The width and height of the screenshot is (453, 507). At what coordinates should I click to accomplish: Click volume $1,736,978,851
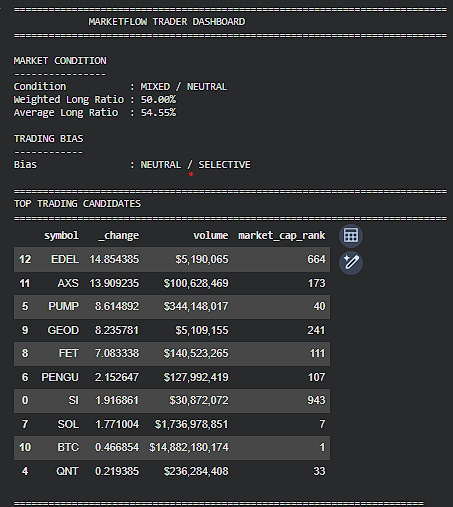[x=192, y=424]
